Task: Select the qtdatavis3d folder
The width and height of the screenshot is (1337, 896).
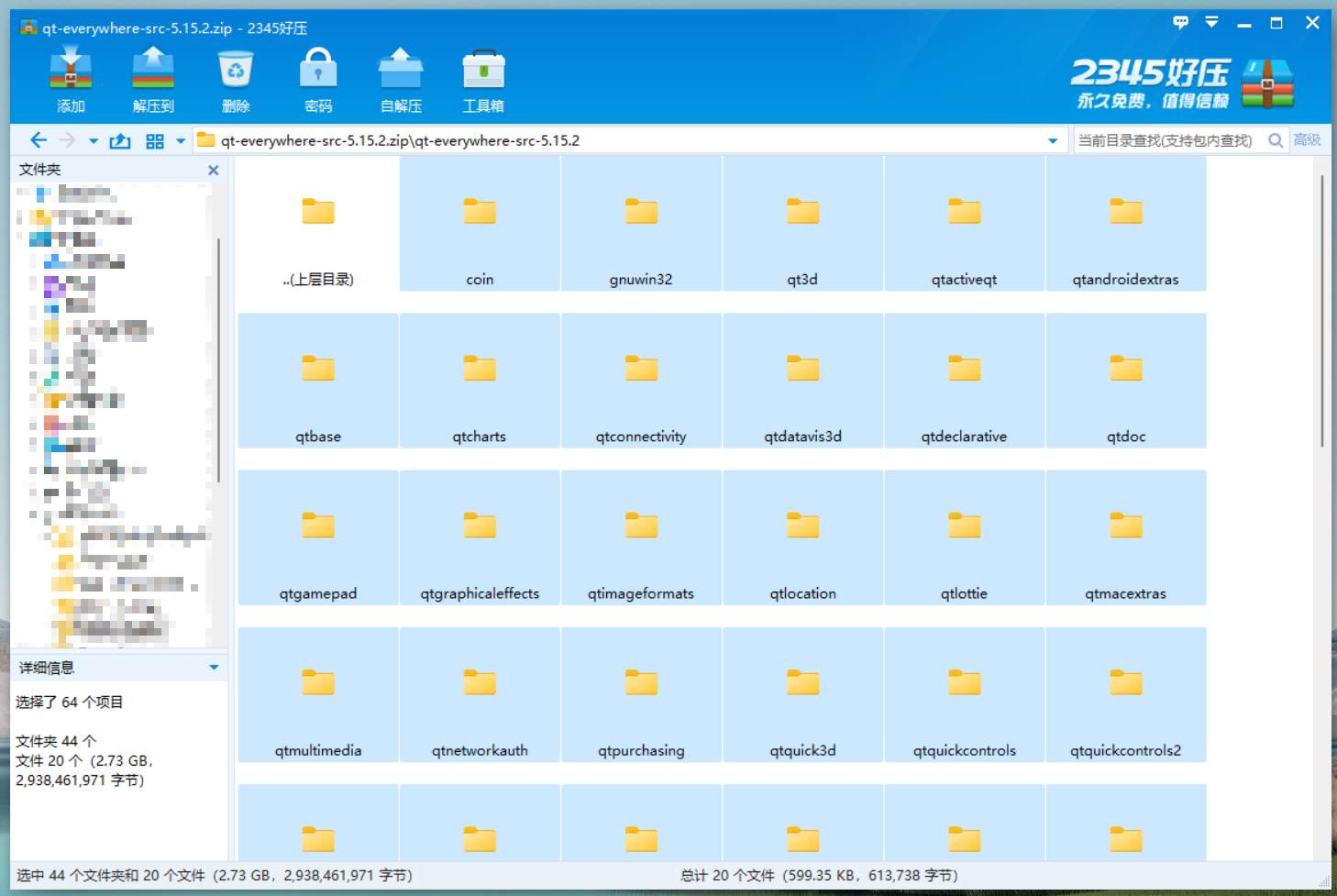Action: click(802, 381)
